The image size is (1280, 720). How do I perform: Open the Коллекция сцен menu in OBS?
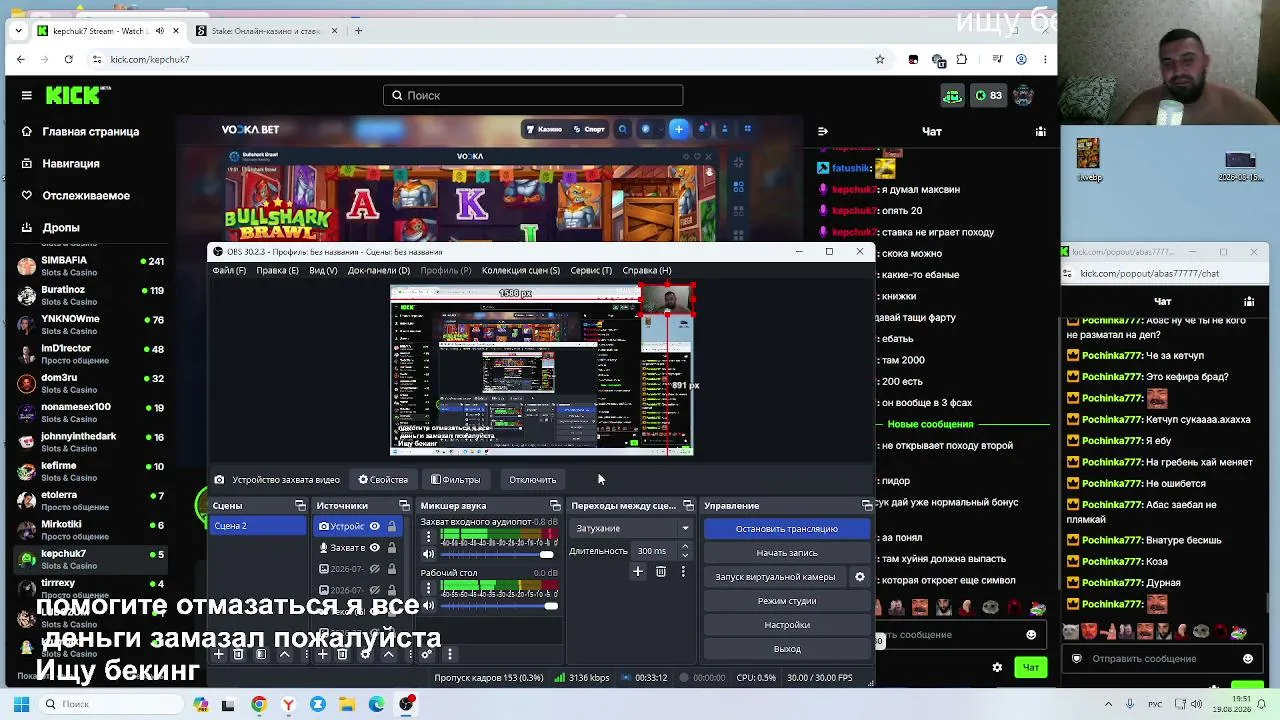pos(520,270)
